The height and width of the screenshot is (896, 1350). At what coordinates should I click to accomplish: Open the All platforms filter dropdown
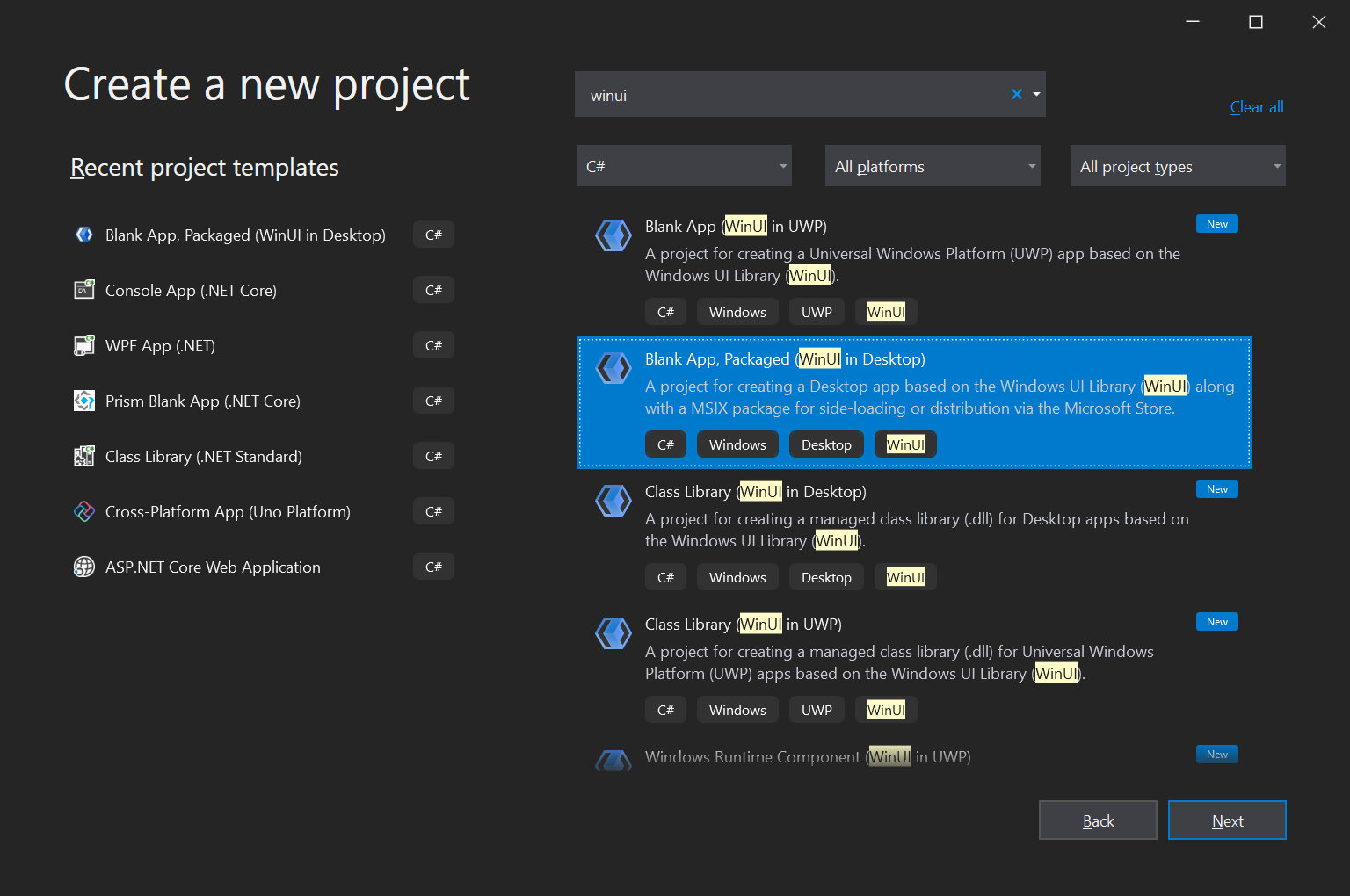pyautogui.click(x=933, y=166)
